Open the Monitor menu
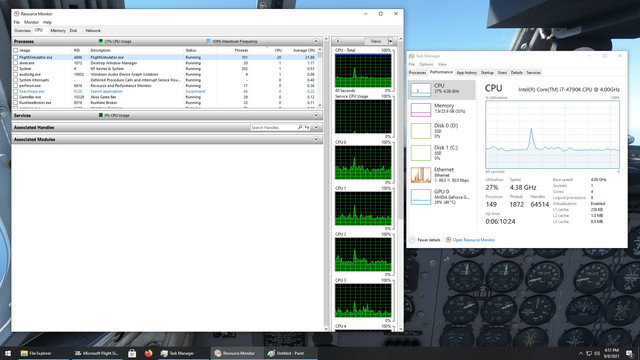Screen dimensions: 640x360 click(x=31, y=22)
